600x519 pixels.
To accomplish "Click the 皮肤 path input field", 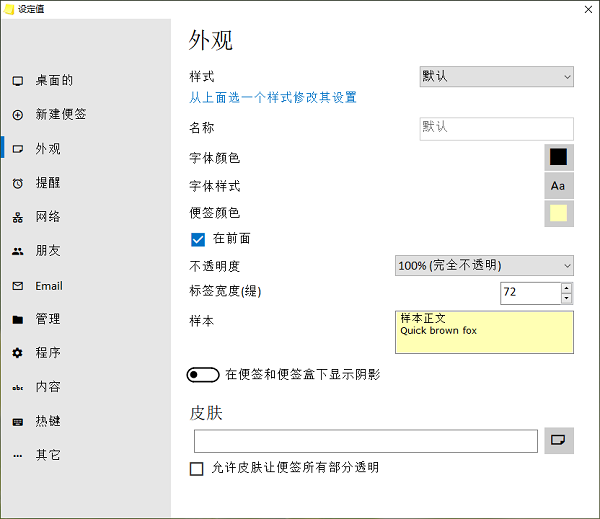I will [x=366, y=441].
